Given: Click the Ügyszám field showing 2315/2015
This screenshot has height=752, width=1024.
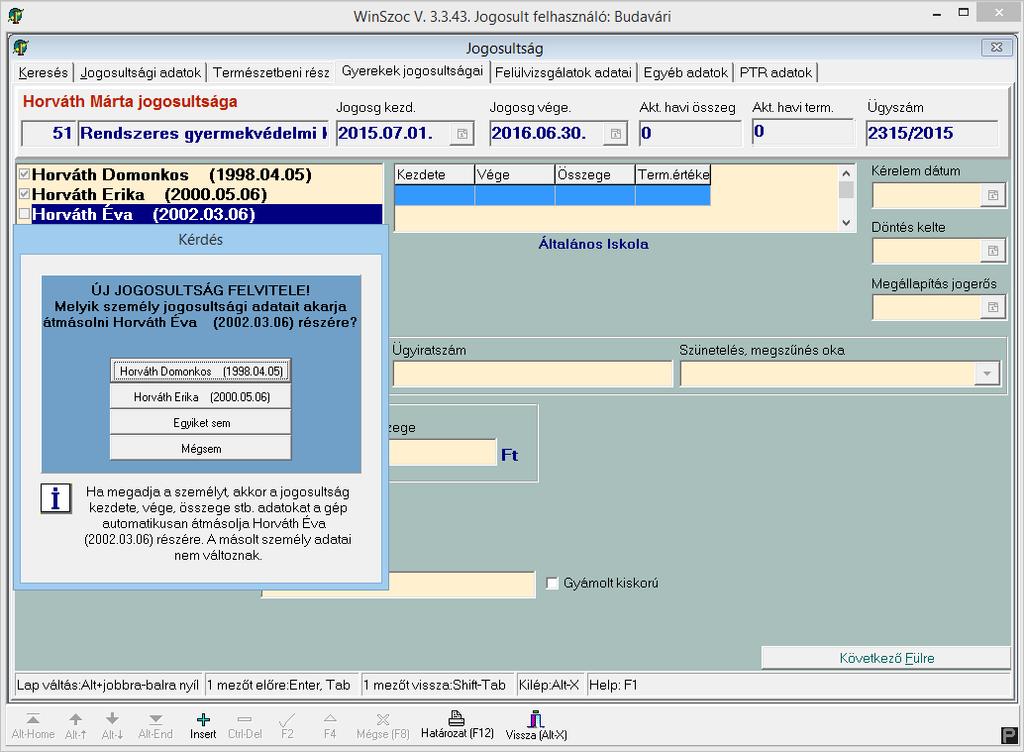Looking at the screenshot, I should pos(932,133).
